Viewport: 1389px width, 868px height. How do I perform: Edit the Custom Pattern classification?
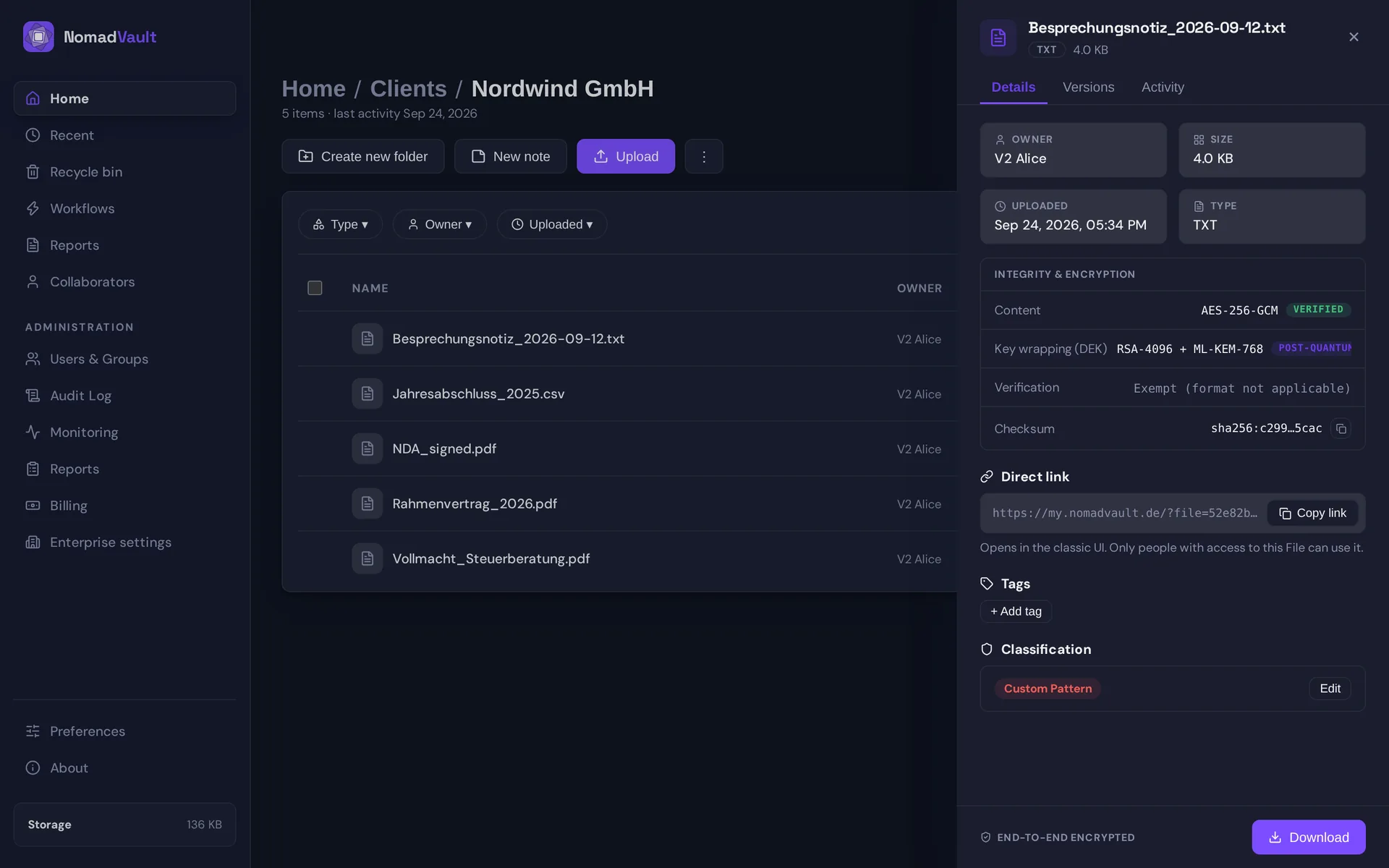[x=1330, y=689]
